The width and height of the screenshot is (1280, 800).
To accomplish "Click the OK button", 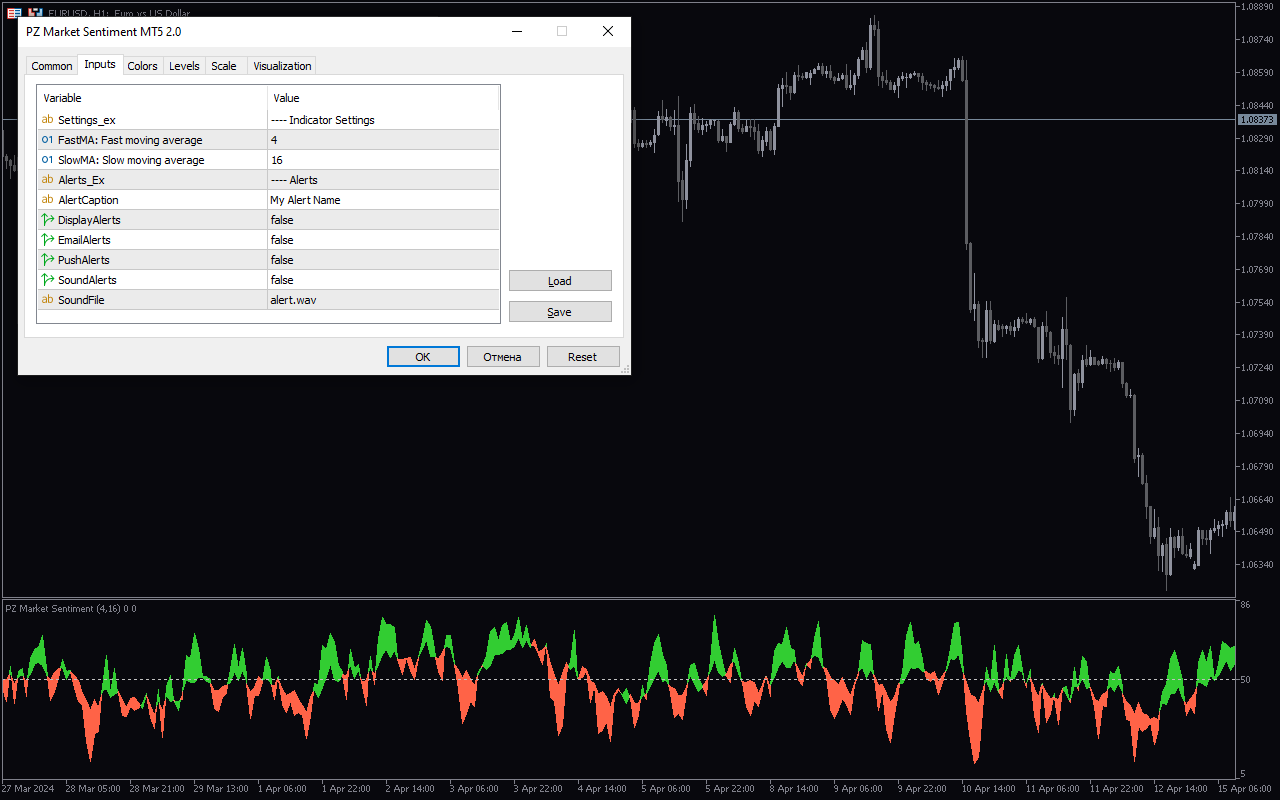I will 423,357.
